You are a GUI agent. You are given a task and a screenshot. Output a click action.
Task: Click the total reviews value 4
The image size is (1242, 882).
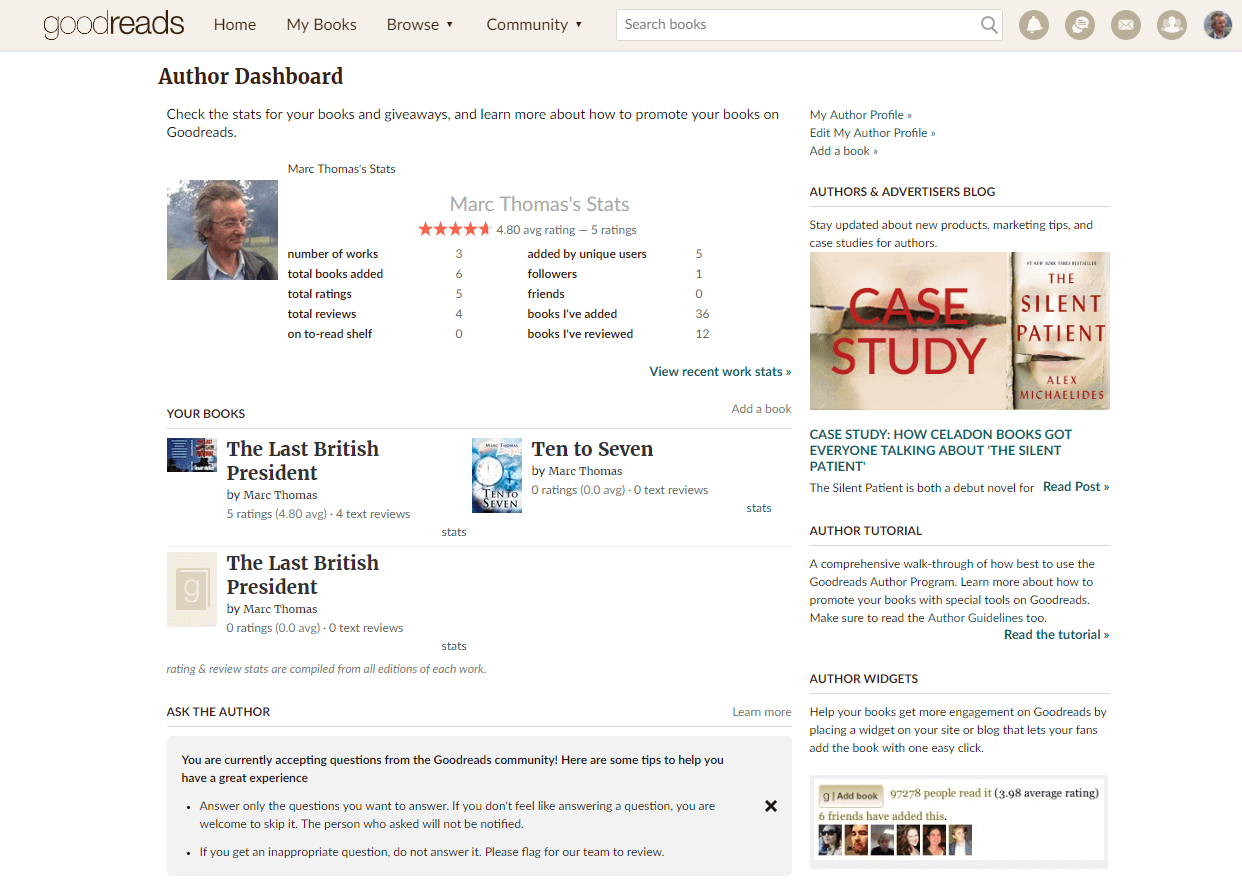click(x=459, y=314)
